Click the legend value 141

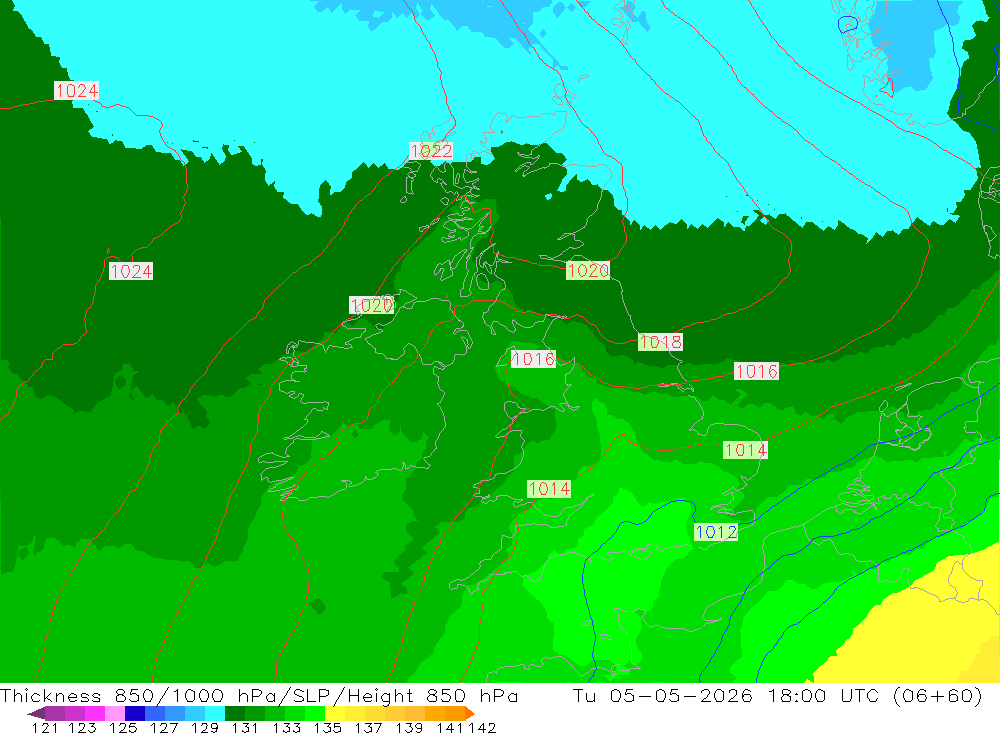452,727
